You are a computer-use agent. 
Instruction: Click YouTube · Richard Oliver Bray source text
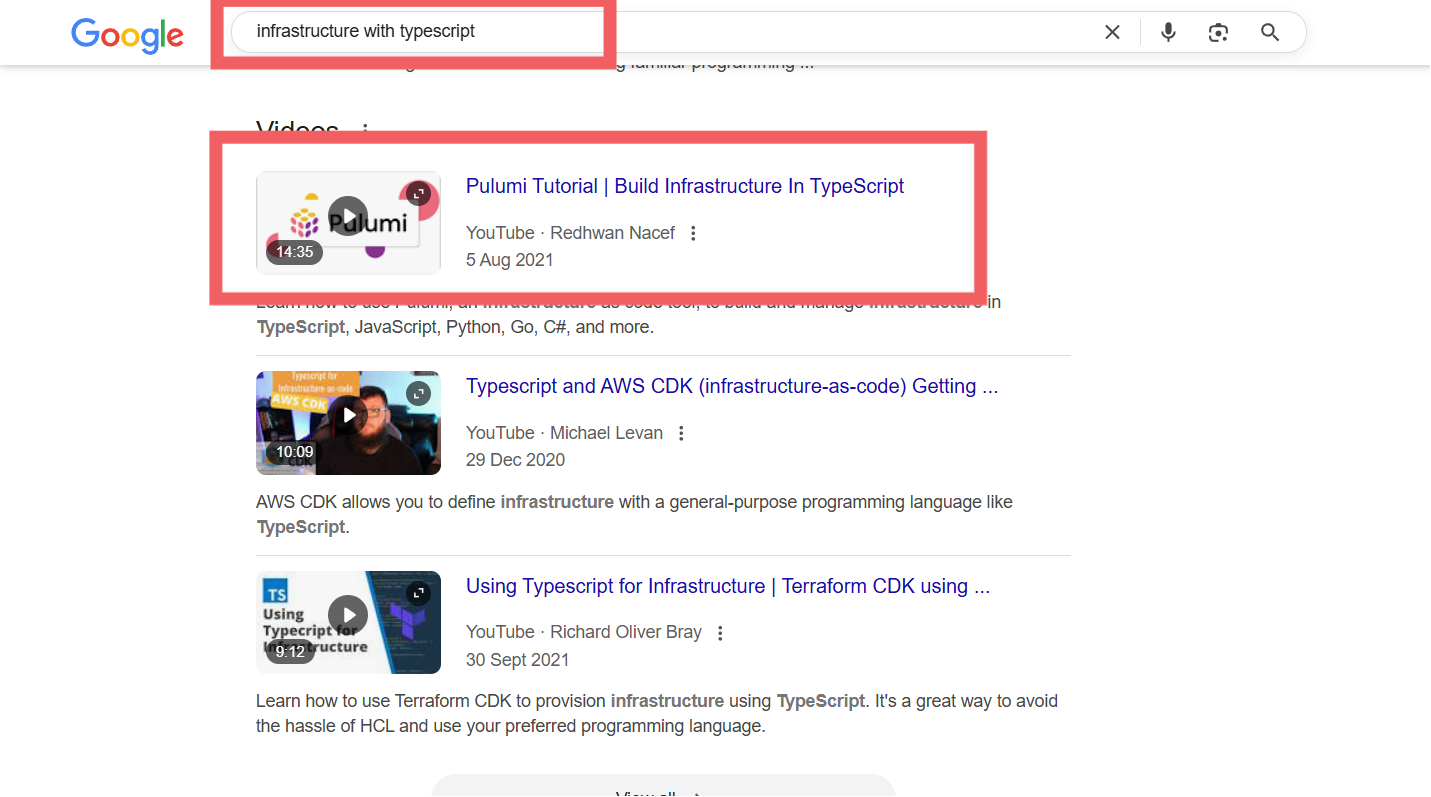pos(584,632)
